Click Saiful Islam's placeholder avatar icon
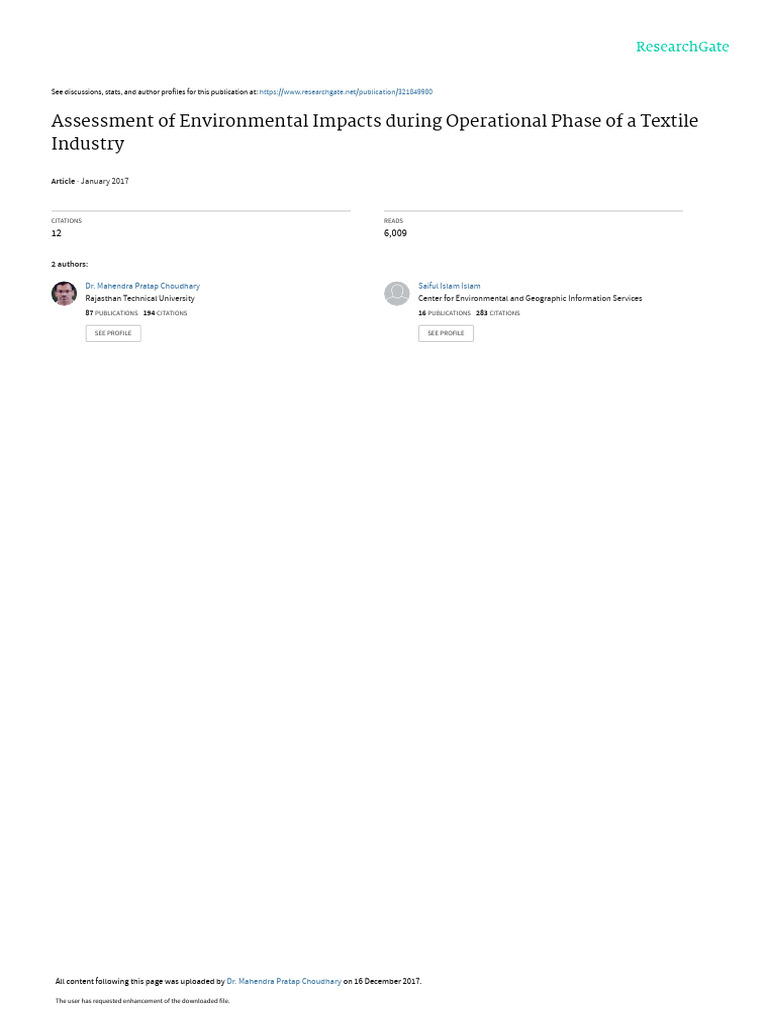 click(x=396, y=293)
